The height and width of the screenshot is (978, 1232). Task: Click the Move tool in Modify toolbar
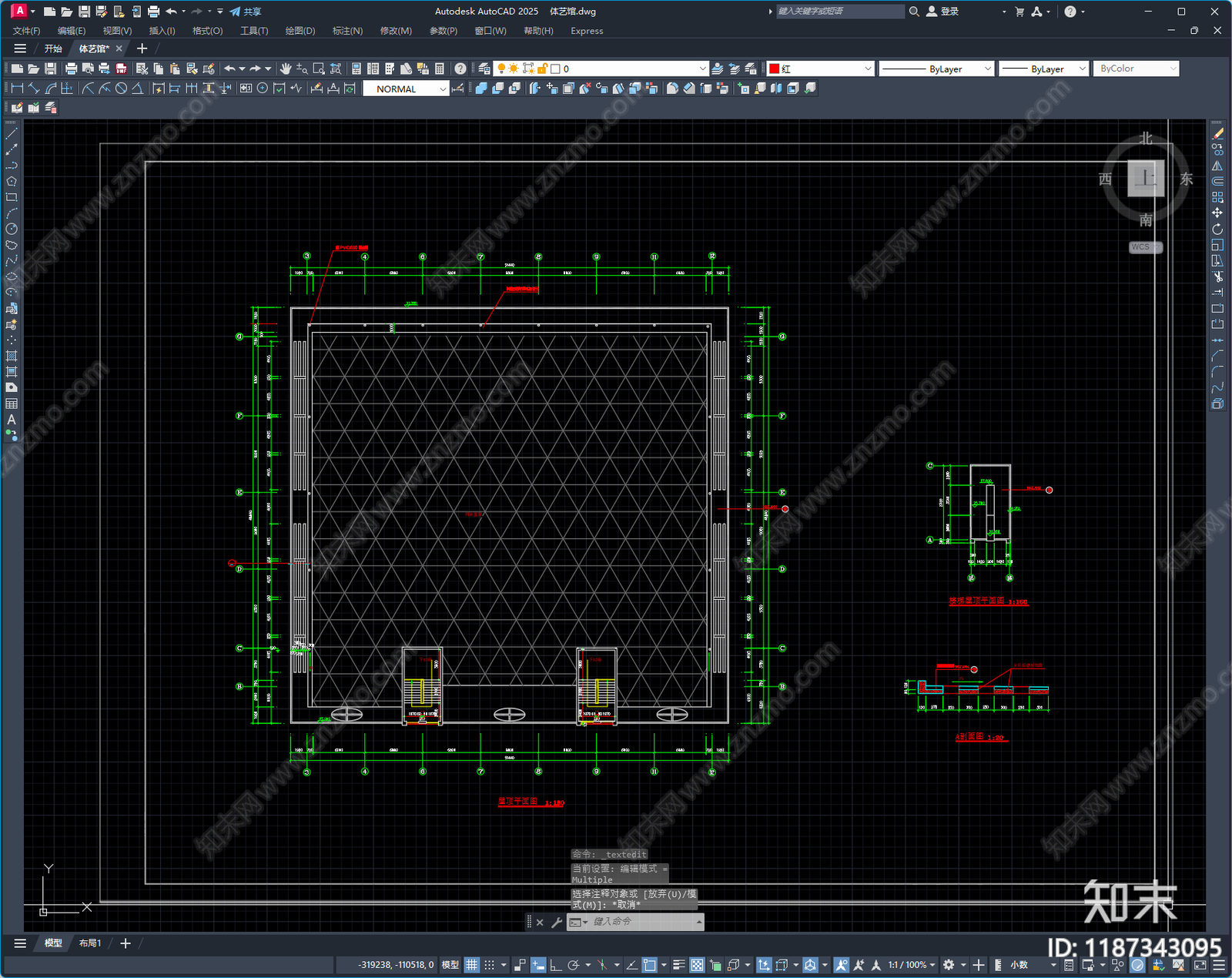pos(1217,213)
